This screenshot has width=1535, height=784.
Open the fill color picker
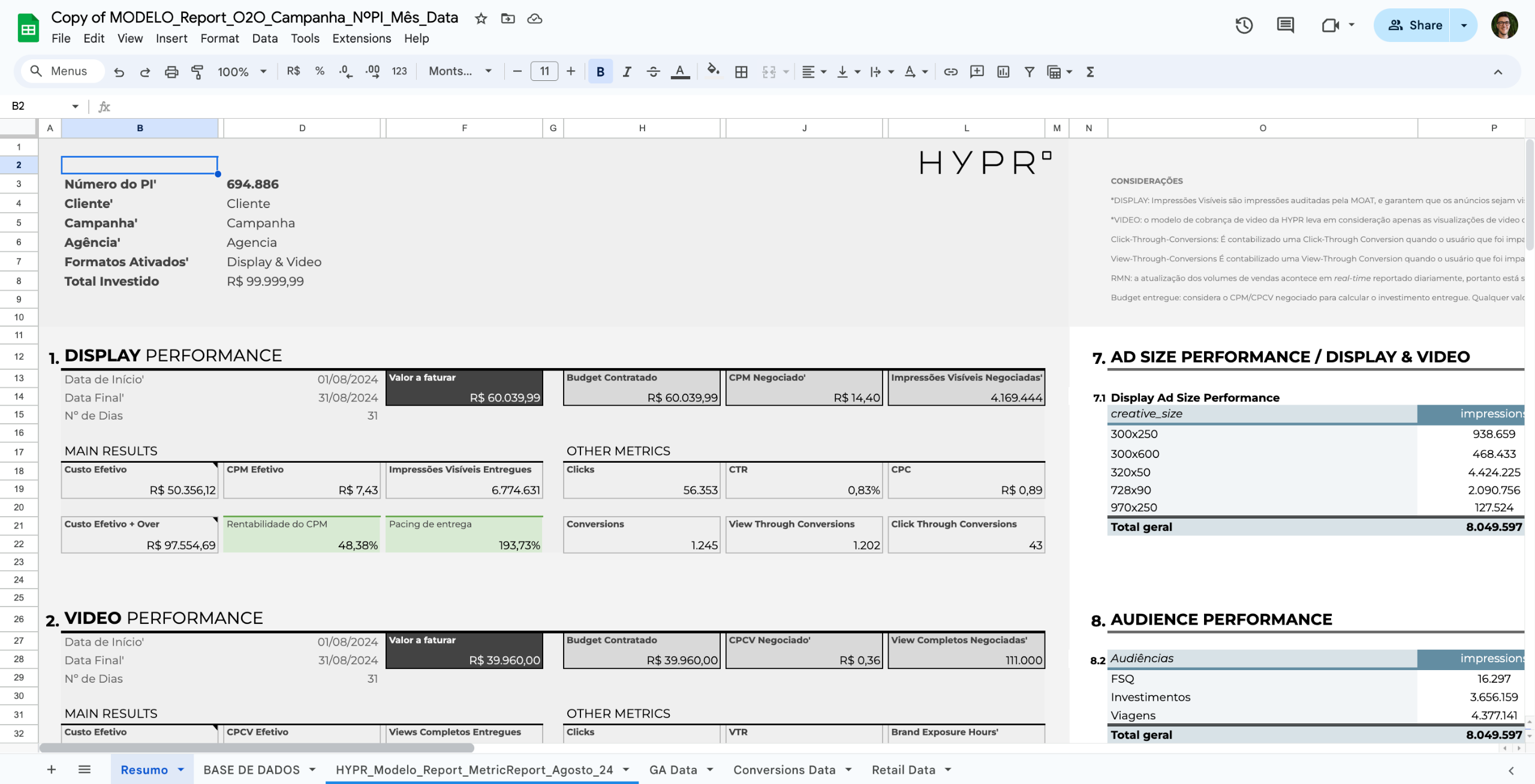[713, 71]
